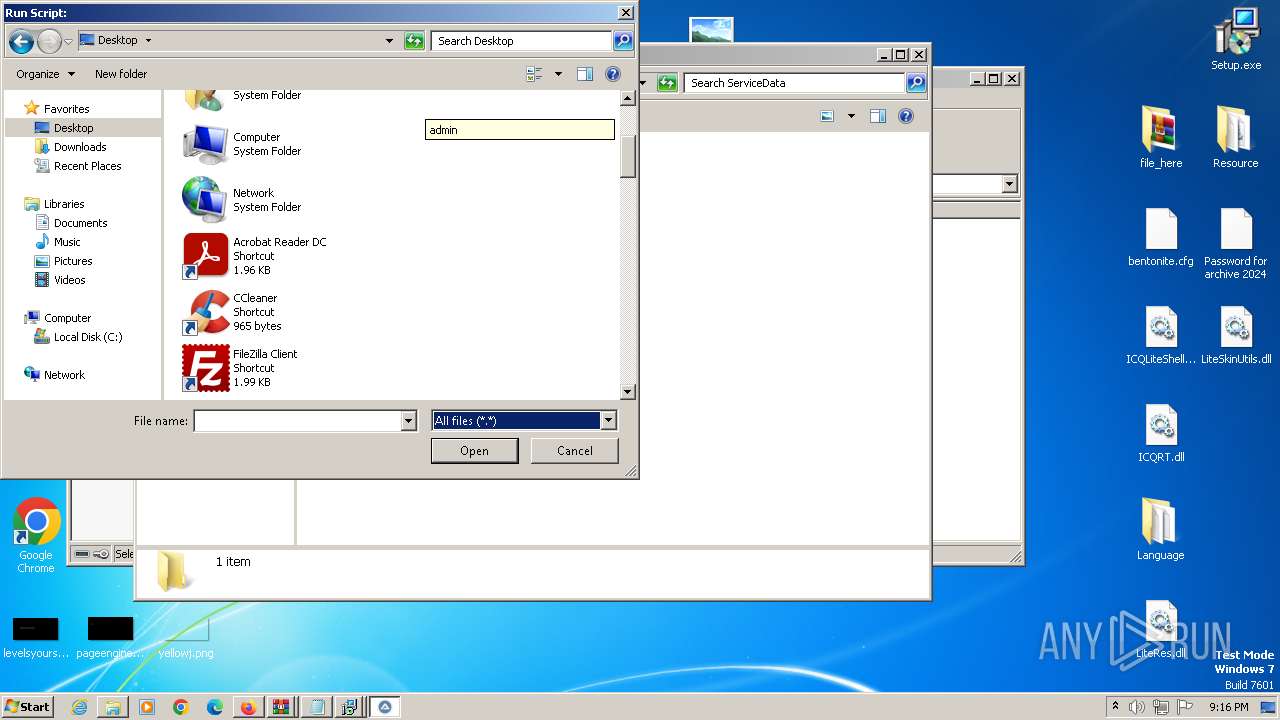Image resolution: width=1280 pixels, height=720 pixels.
Task: Open the Google Chrome desktop shortcut
Action: point(36,536)
